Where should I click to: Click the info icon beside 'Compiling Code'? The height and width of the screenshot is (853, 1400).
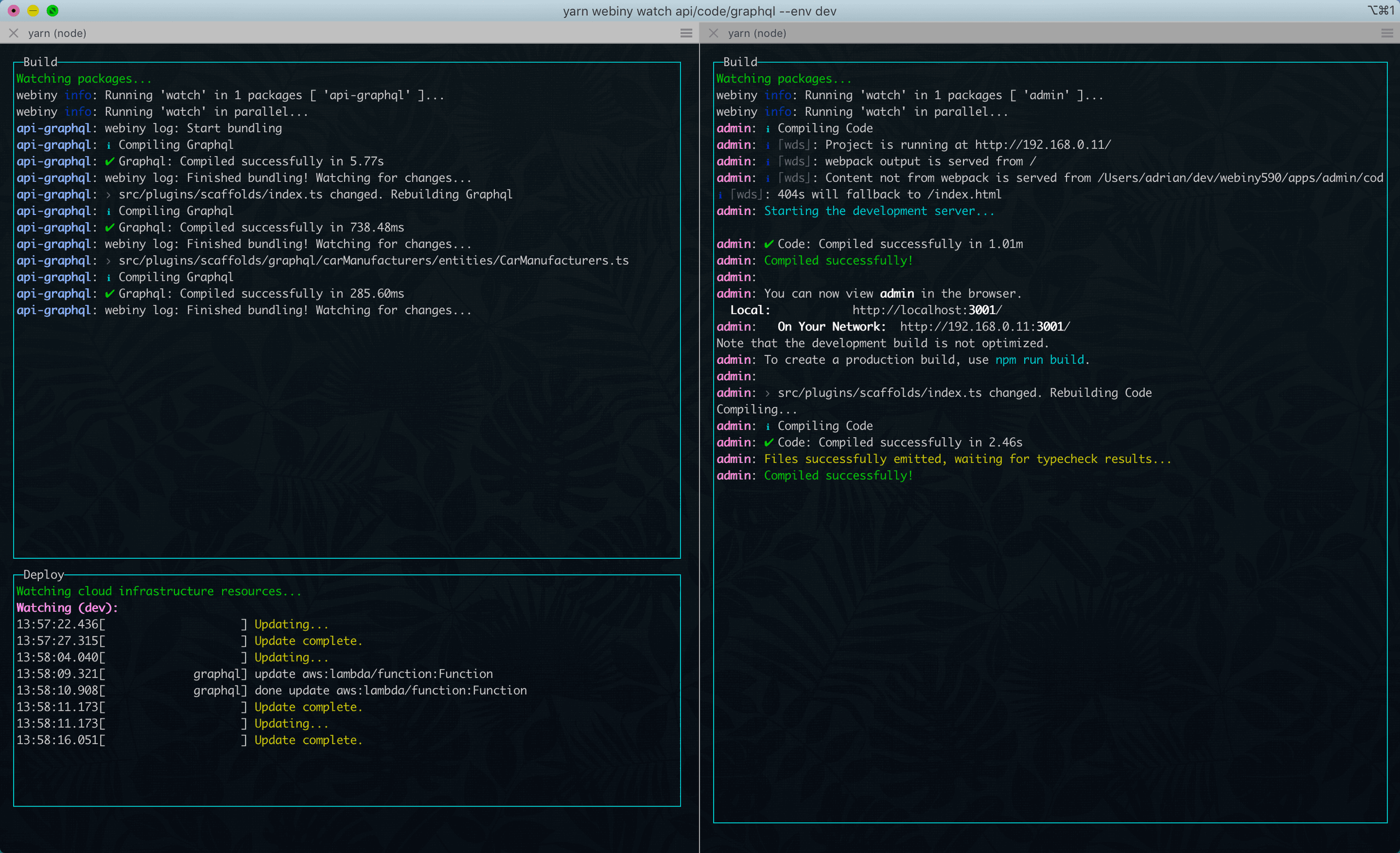tap(768, 128)
